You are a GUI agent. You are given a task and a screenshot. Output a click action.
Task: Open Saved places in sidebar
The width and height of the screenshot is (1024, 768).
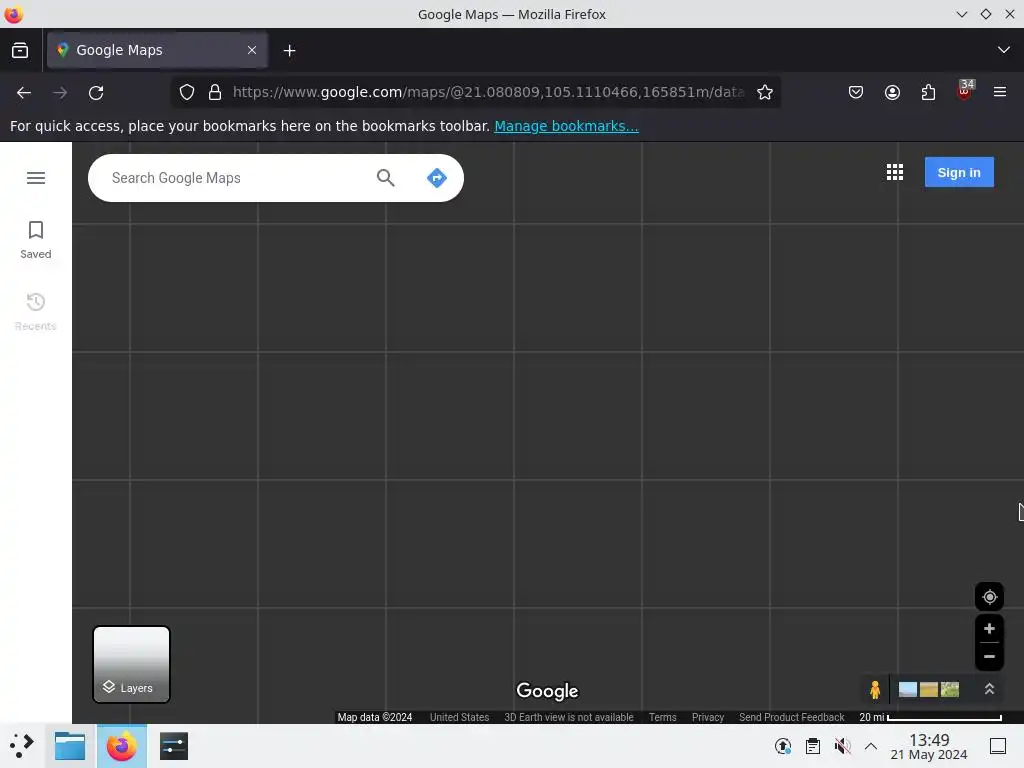(x=36, y=240)
